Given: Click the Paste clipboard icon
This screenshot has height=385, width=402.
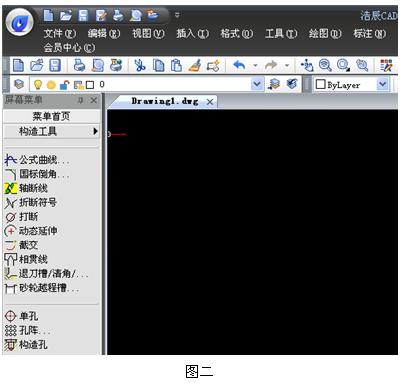Looking at the screenshot, I should tap(176, 65).
